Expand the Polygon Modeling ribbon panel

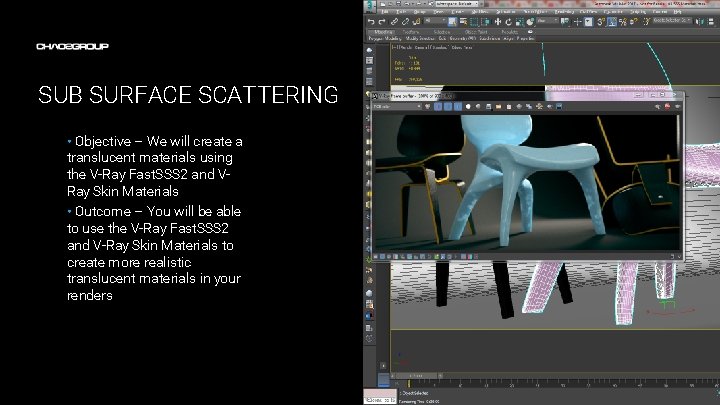[385, 39]
